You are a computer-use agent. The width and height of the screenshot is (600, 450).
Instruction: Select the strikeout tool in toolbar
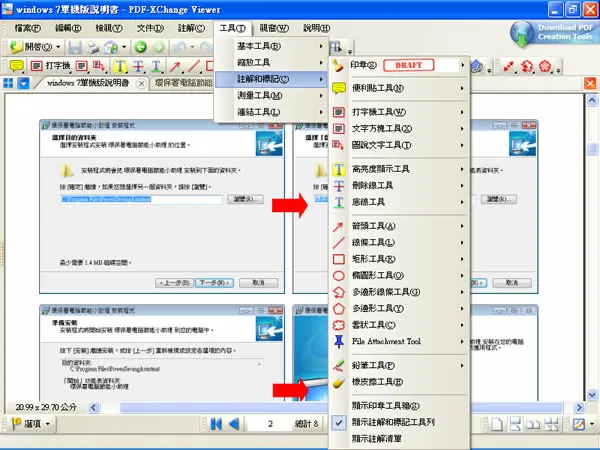(x=138, y=66)
